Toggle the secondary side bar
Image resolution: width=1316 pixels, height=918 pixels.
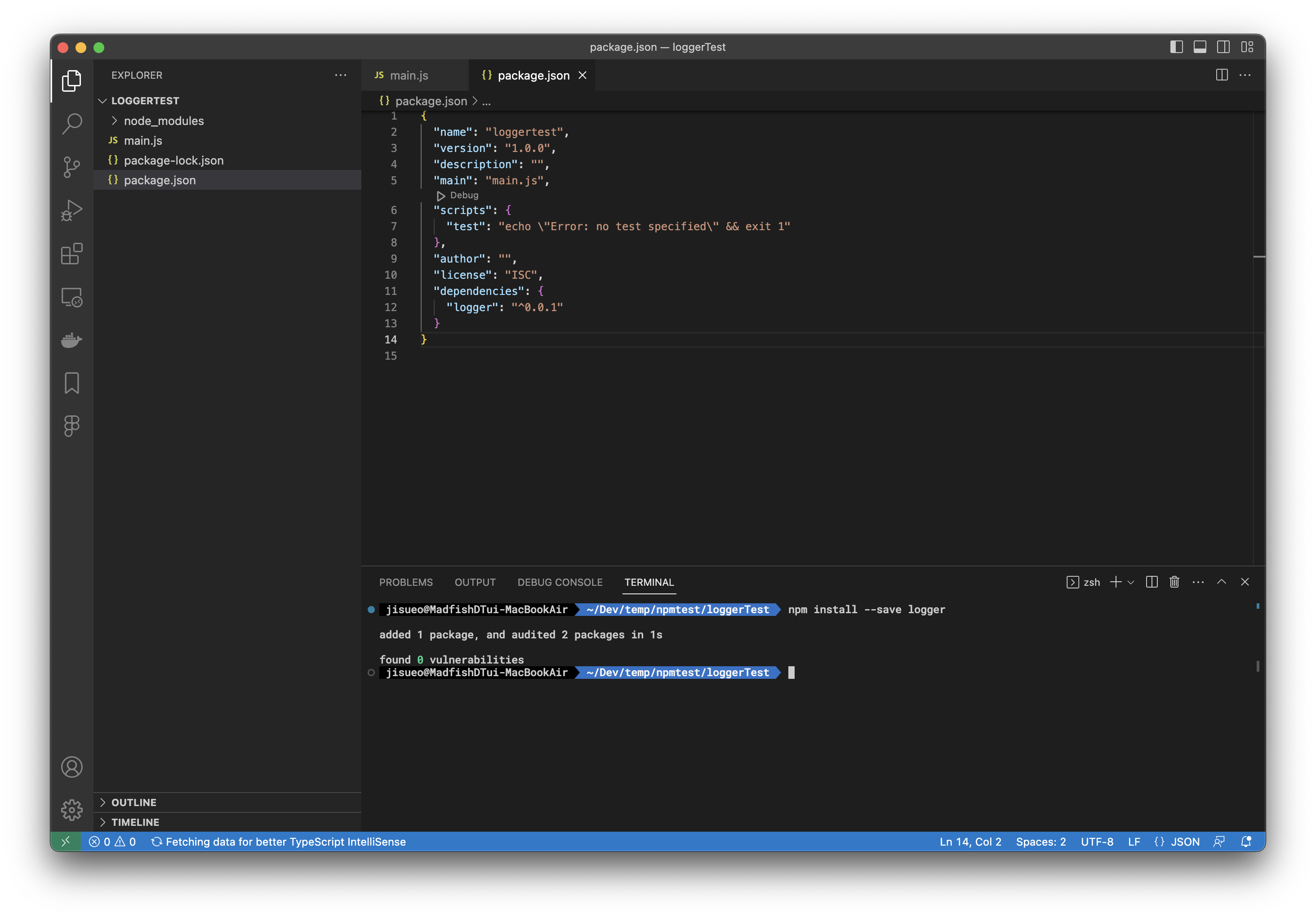[x=1223, y=47]
